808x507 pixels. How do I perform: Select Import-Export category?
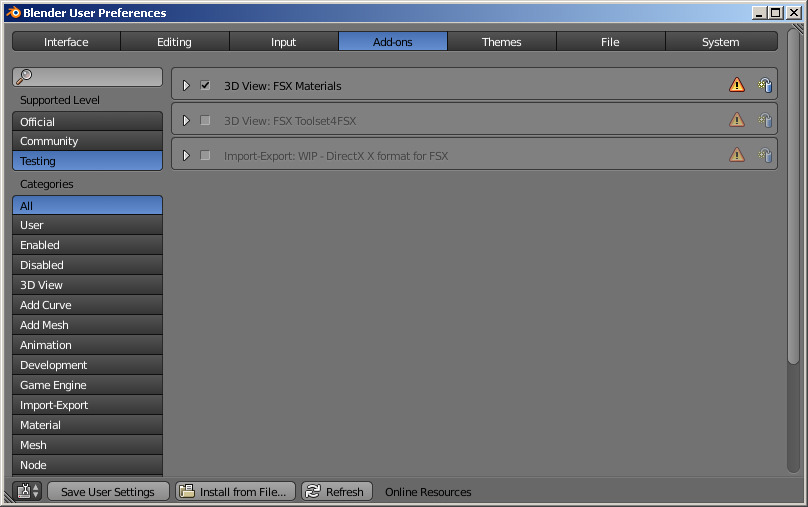[87, 405]
